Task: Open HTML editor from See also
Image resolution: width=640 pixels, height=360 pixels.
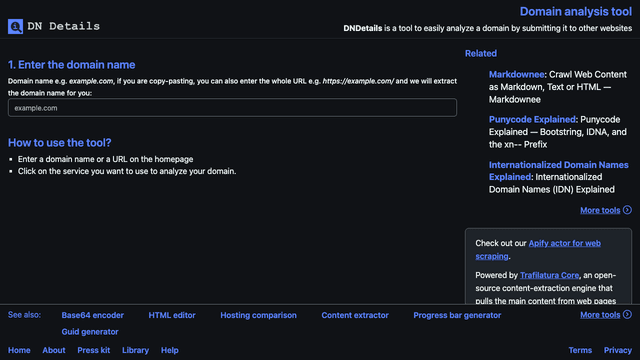Action: [x=172, y=315]
